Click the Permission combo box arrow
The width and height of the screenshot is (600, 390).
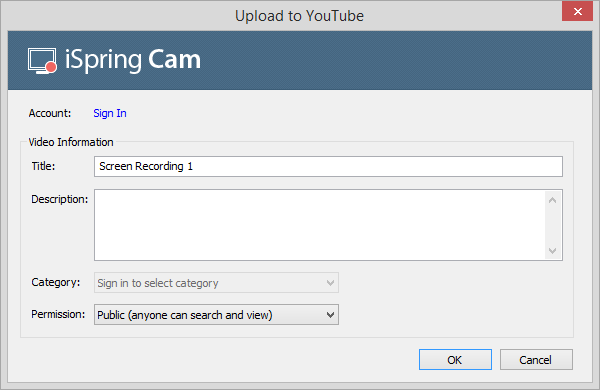pyautogui.click(x=330, y=315)
